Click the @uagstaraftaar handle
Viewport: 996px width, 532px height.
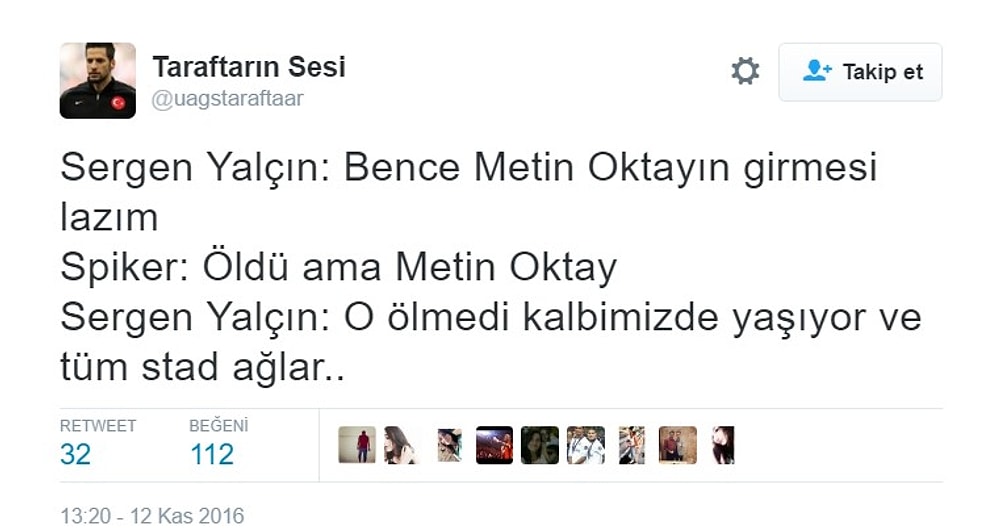(x=227, y=99)
